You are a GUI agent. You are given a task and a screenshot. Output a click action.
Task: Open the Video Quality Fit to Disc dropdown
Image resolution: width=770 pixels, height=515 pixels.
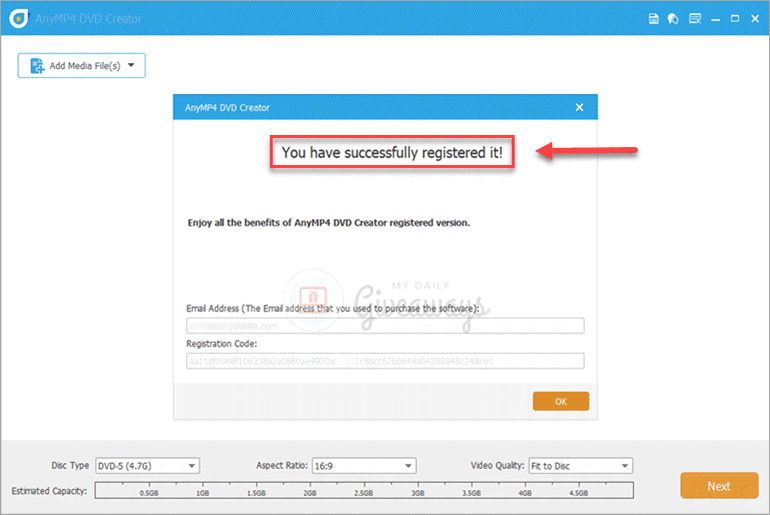579,466
